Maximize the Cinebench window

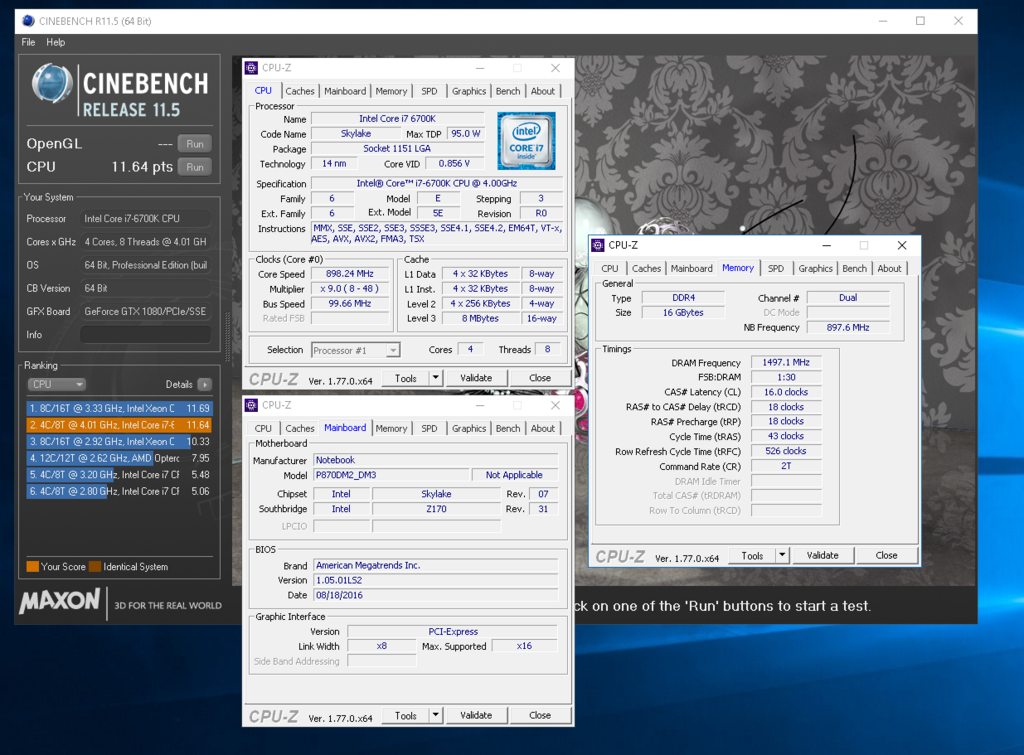(x=920, y=21)
